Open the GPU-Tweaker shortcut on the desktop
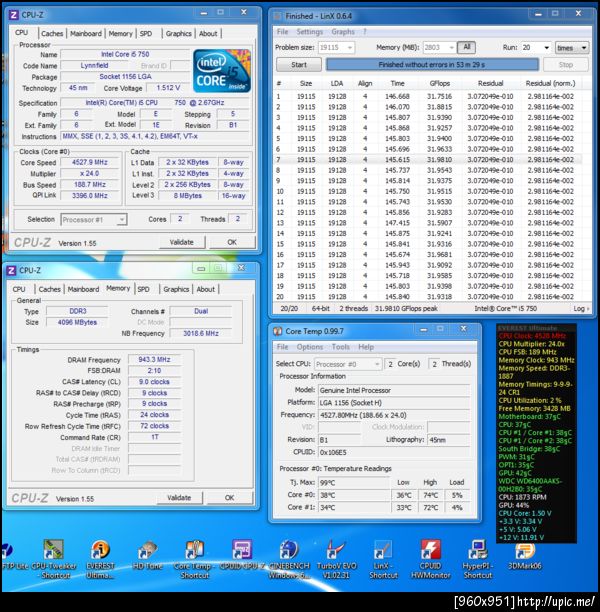Image resolution: width=600 pixels, height=612 pixels. coord(54,559)
